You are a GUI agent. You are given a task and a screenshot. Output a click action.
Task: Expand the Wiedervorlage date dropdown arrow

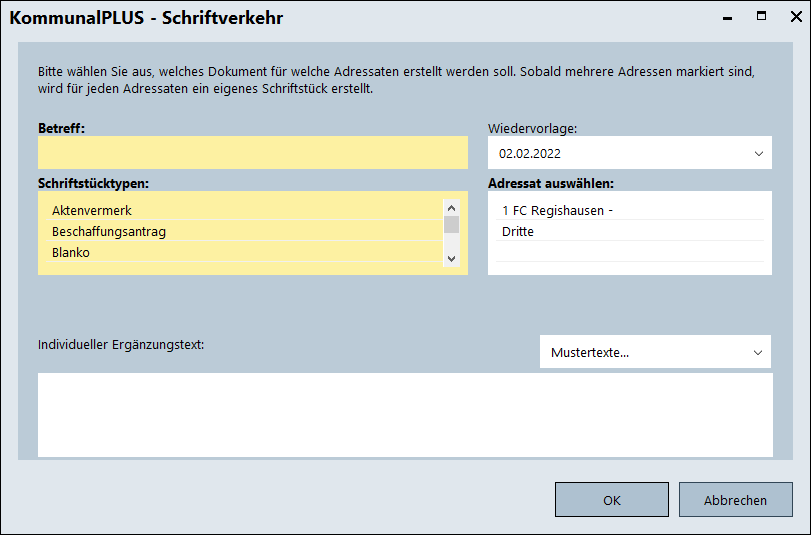(x=757, y=153)
